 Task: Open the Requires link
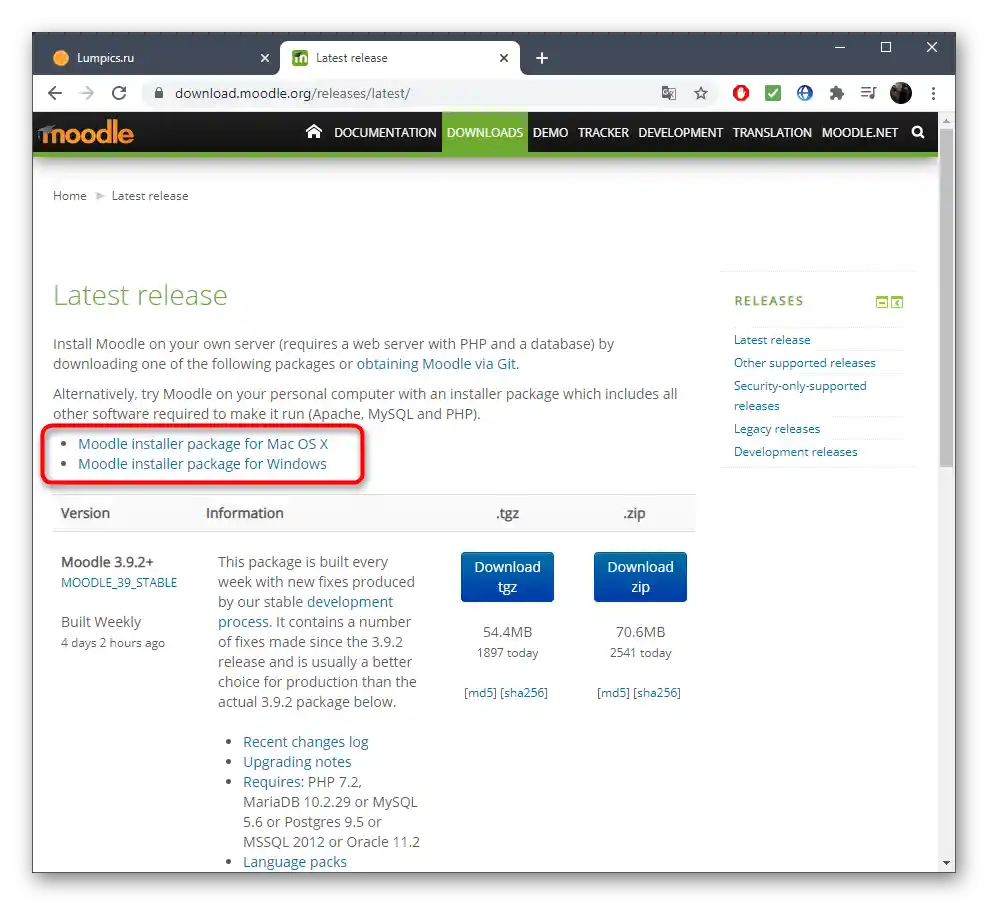[273, 782]
